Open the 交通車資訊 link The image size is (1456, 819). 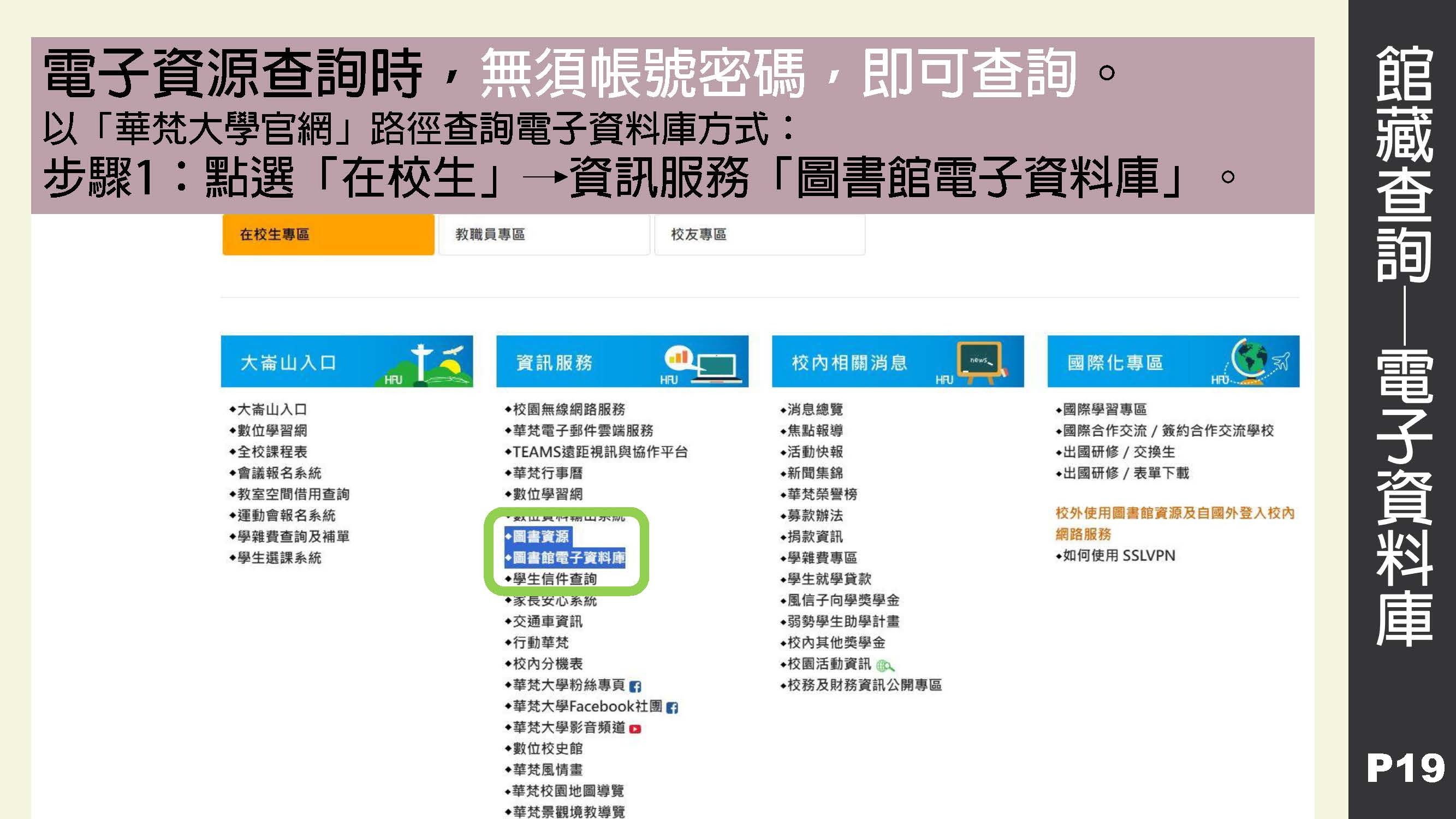(x=548, y=621)
